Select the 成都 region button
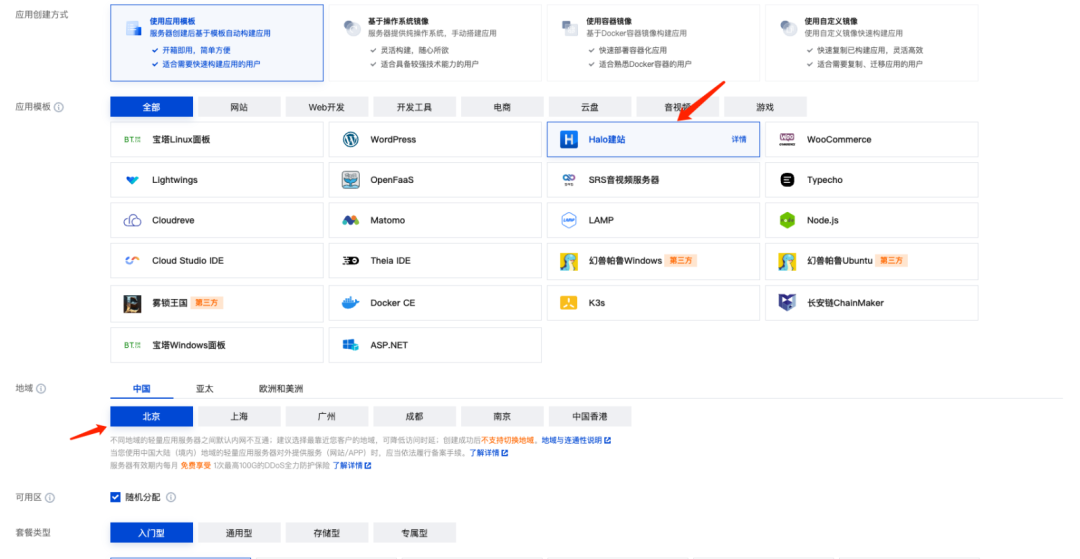 [x=415, y=416]
